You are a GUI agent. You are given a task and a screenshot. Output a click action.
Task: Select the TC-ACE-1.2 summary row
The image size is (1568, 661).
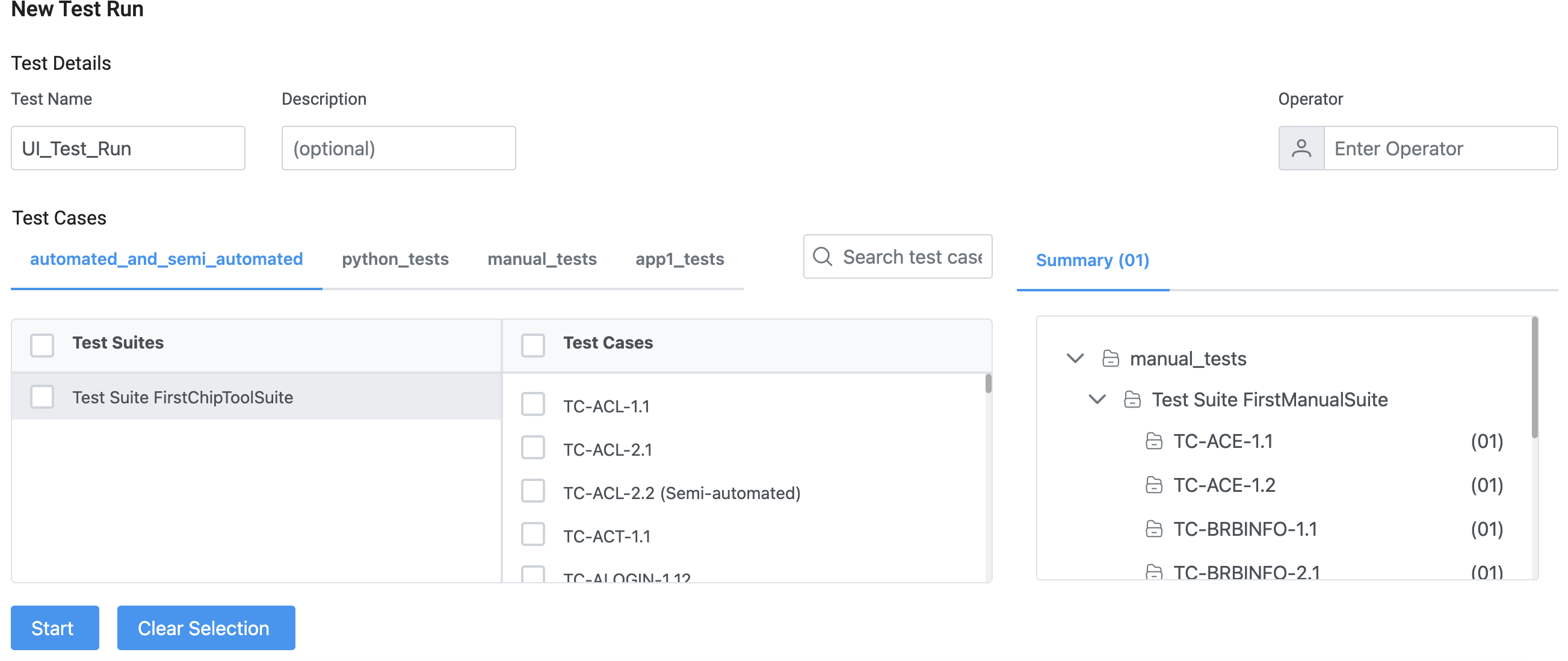(1324, 485)
